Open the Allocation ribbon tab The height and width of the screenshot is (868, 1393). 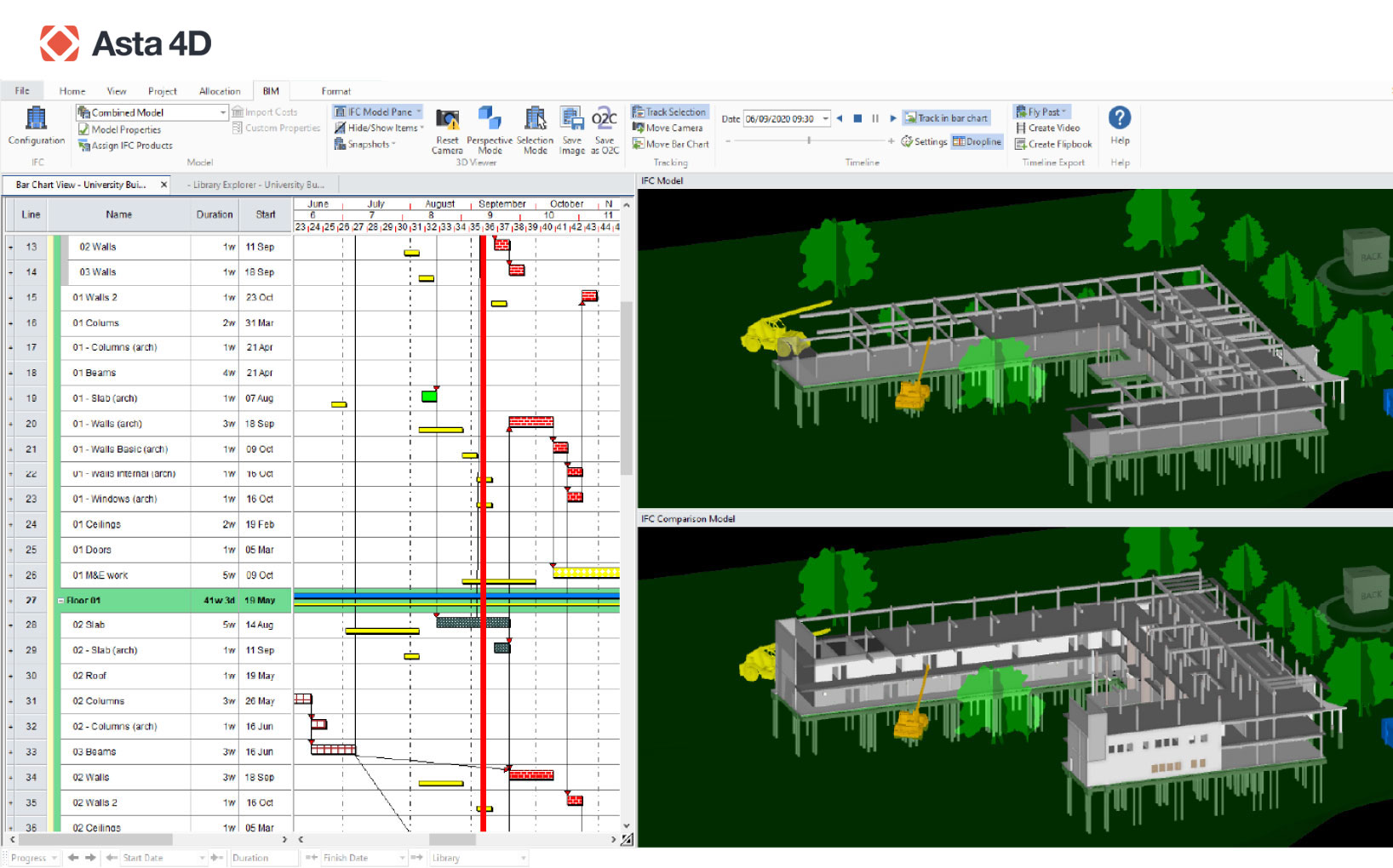(x=220, y=91)
